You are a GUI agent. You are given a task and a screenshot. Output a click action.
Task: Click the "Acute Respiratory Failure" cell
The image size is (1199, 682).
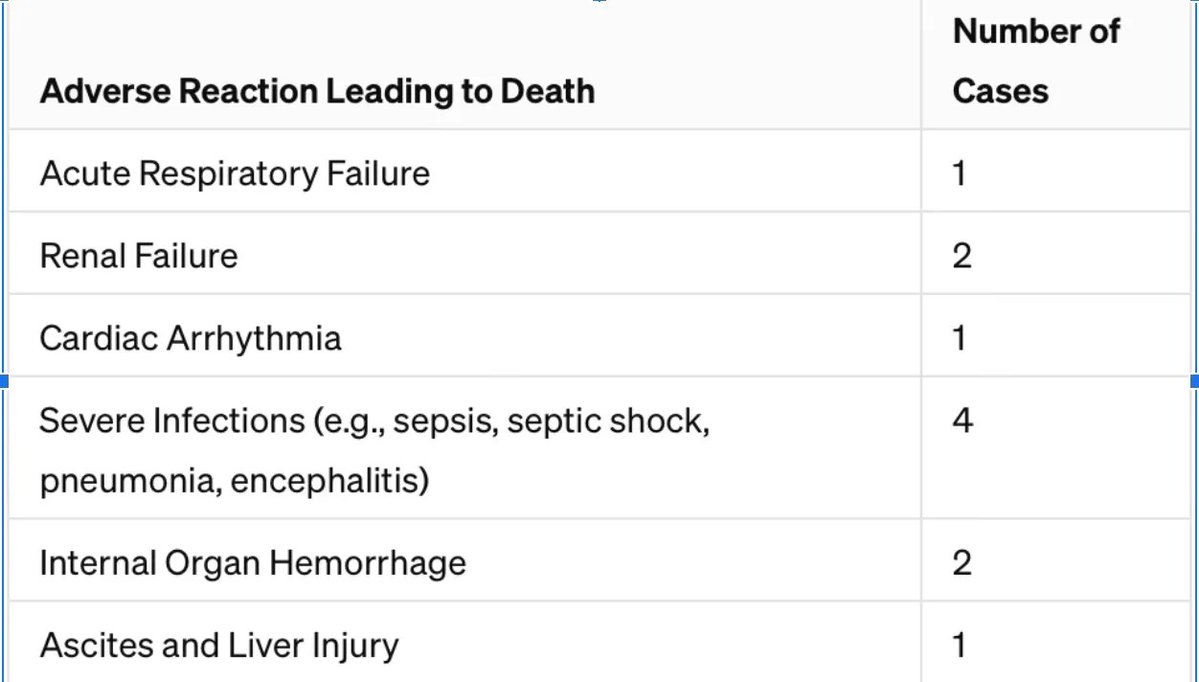point(235,174)
